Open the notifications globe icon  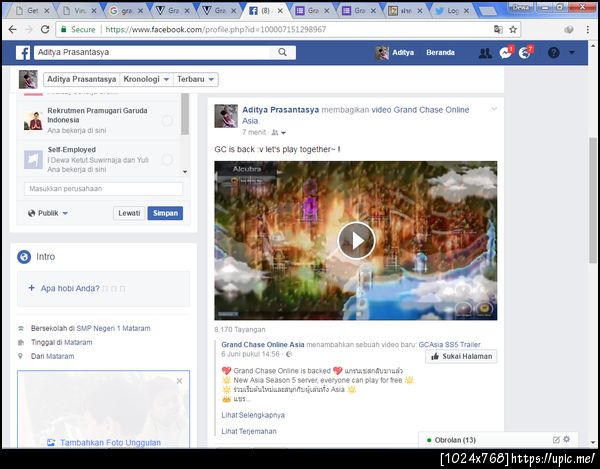(x=525, y=52)
